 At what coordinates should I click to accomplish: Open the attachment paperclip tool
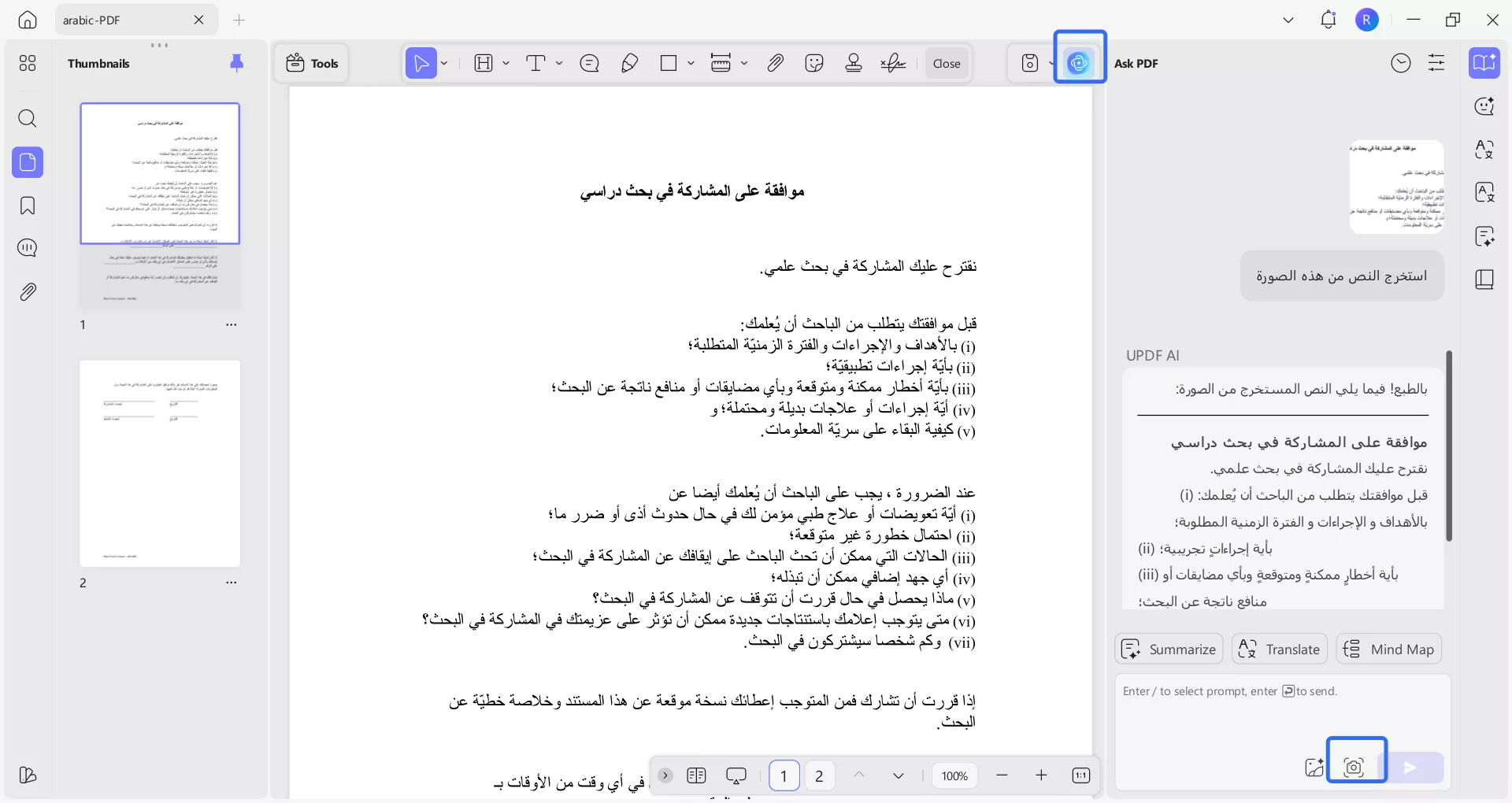[776, 63]
